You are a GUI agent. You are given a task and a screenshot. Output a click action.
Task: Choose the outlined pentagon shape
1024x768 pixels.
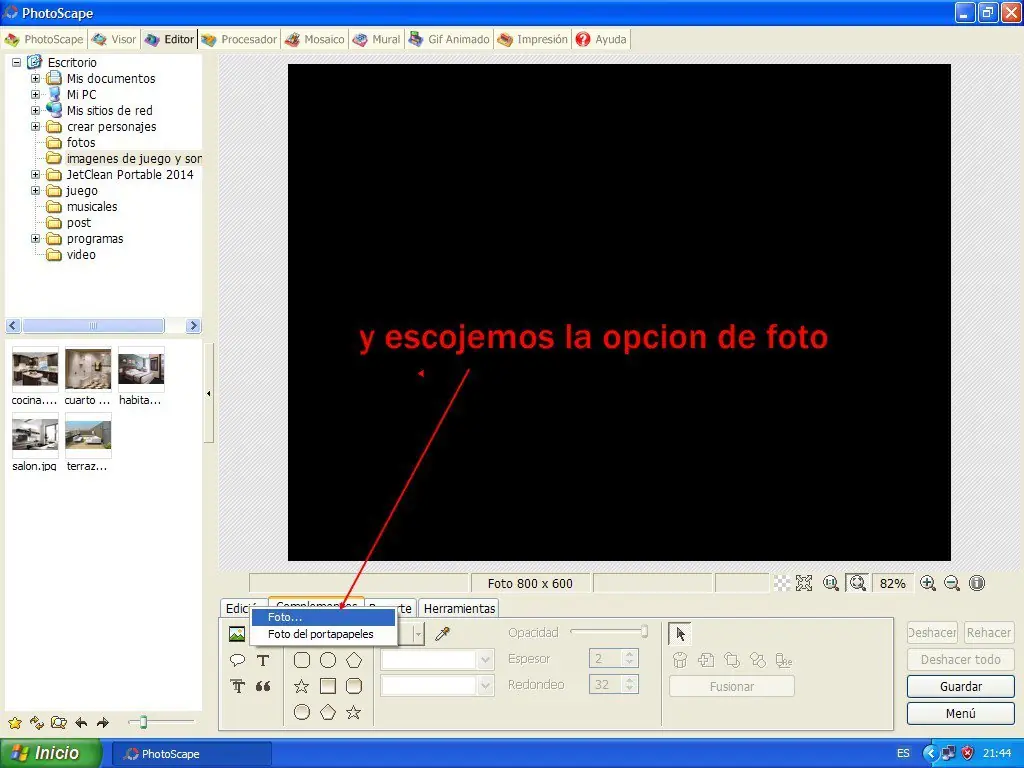[354, 660]
